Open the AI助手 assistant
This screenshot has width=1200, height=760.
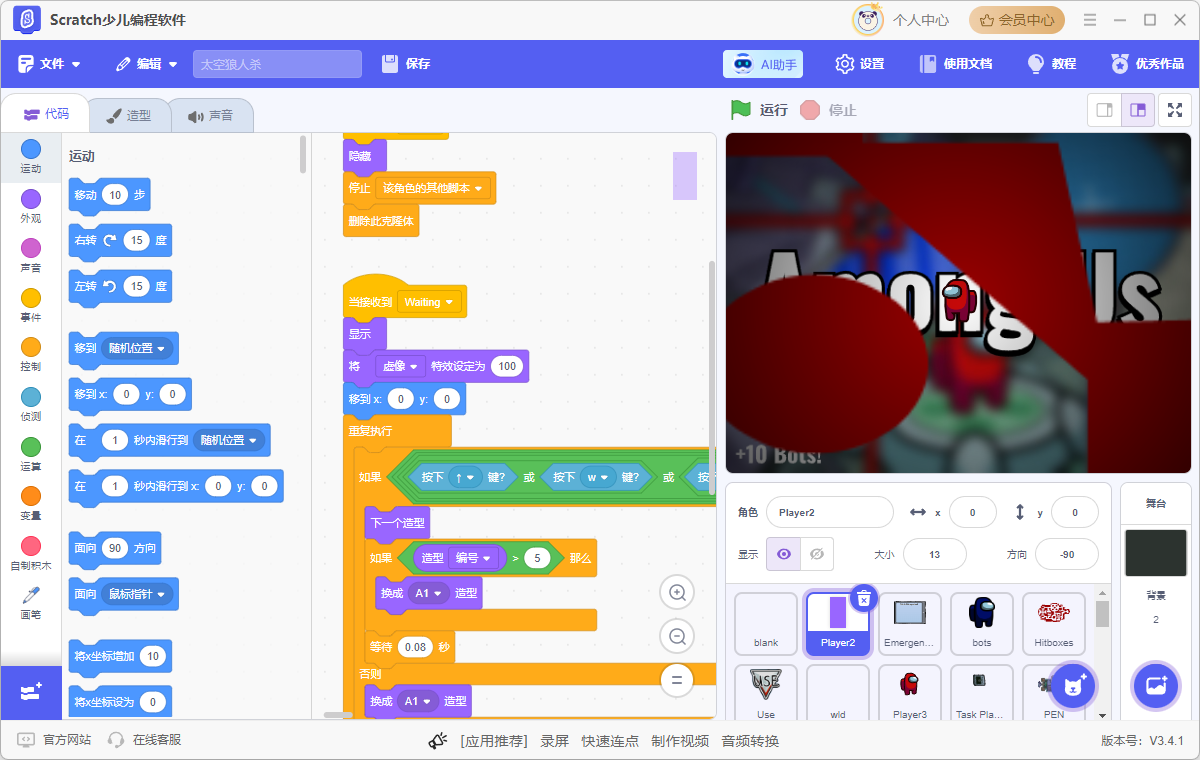pos(763,64)
